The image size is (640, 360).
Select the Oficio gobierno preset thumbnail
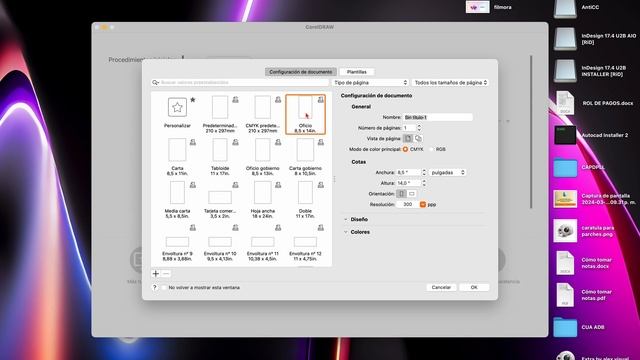click(262, 150)
